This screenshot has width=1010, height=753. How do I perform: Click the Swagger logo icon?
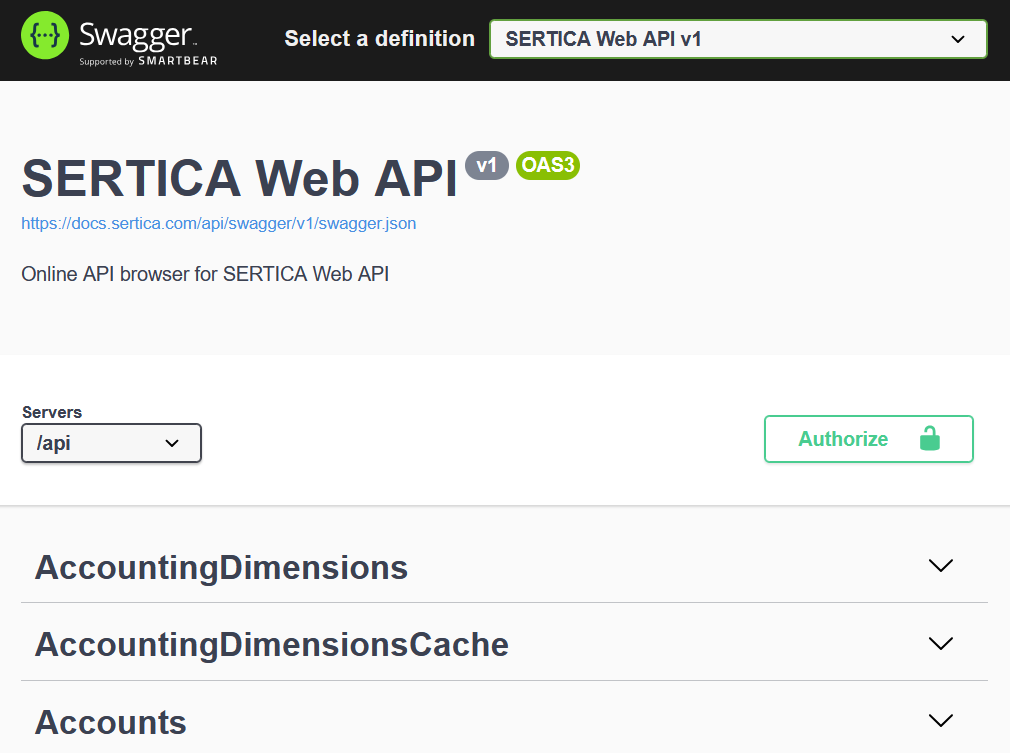click(x=44, y=35)
